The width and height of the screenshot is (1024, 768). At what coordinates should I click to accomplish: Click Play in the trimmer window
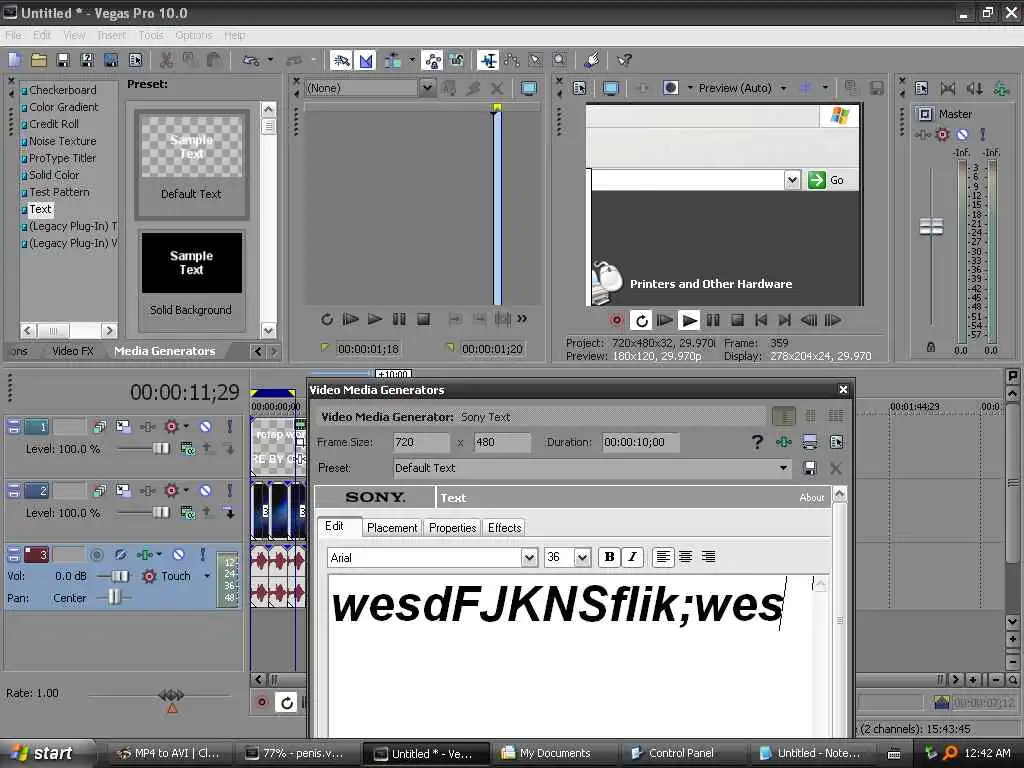click(374, 319)
